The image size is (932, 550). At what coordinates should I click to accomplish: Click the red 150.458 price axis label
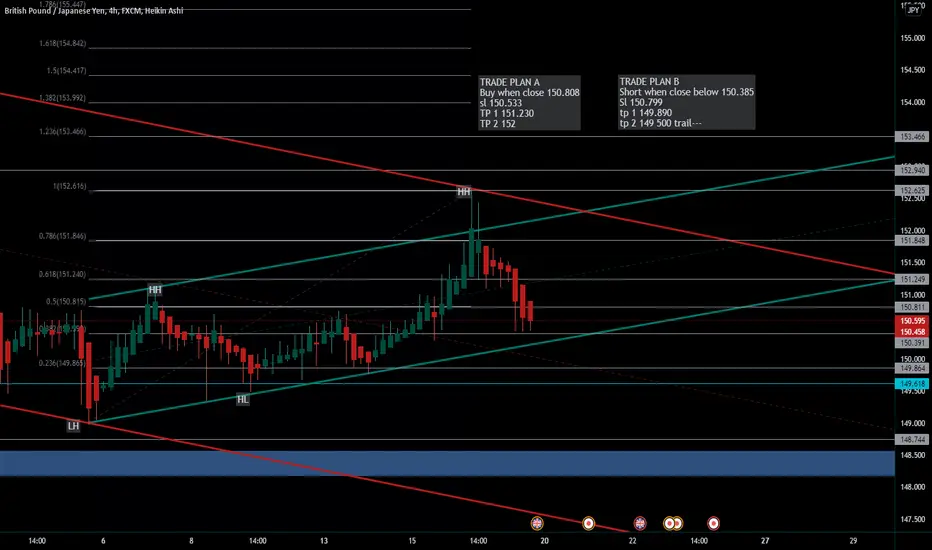click(x=912, y=332)
